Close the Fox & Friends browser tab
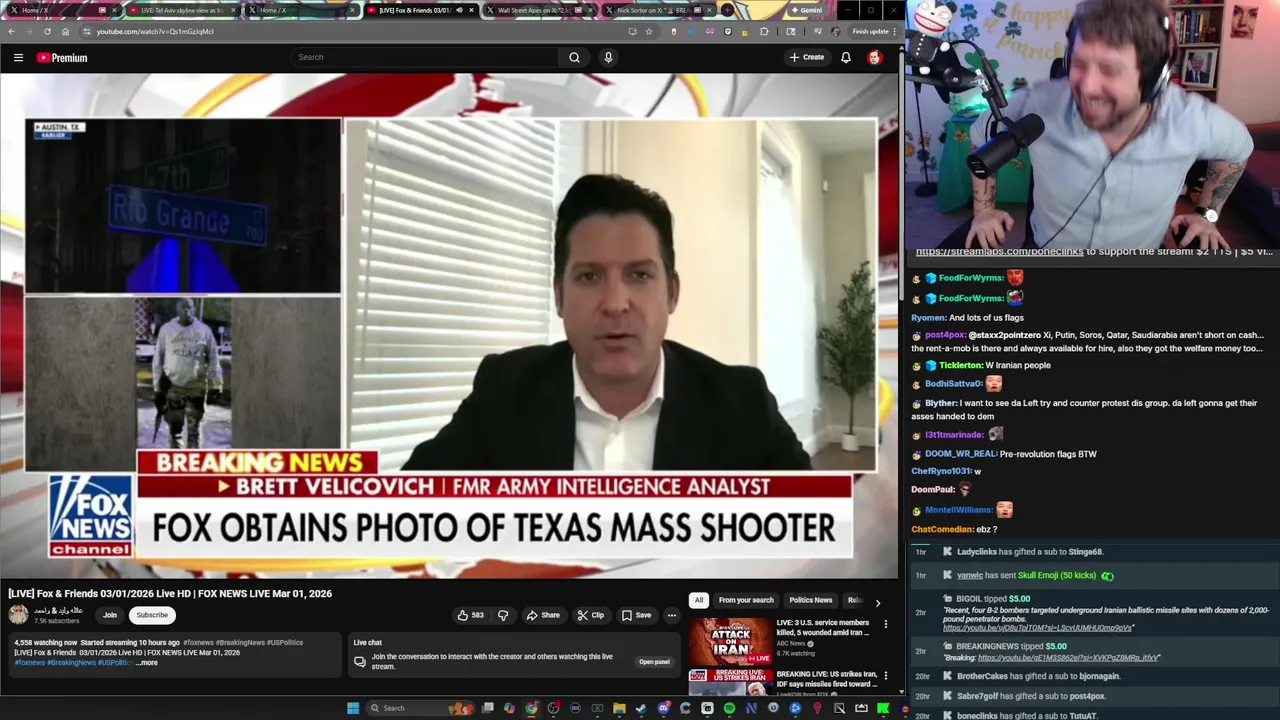 pos(471,10)
